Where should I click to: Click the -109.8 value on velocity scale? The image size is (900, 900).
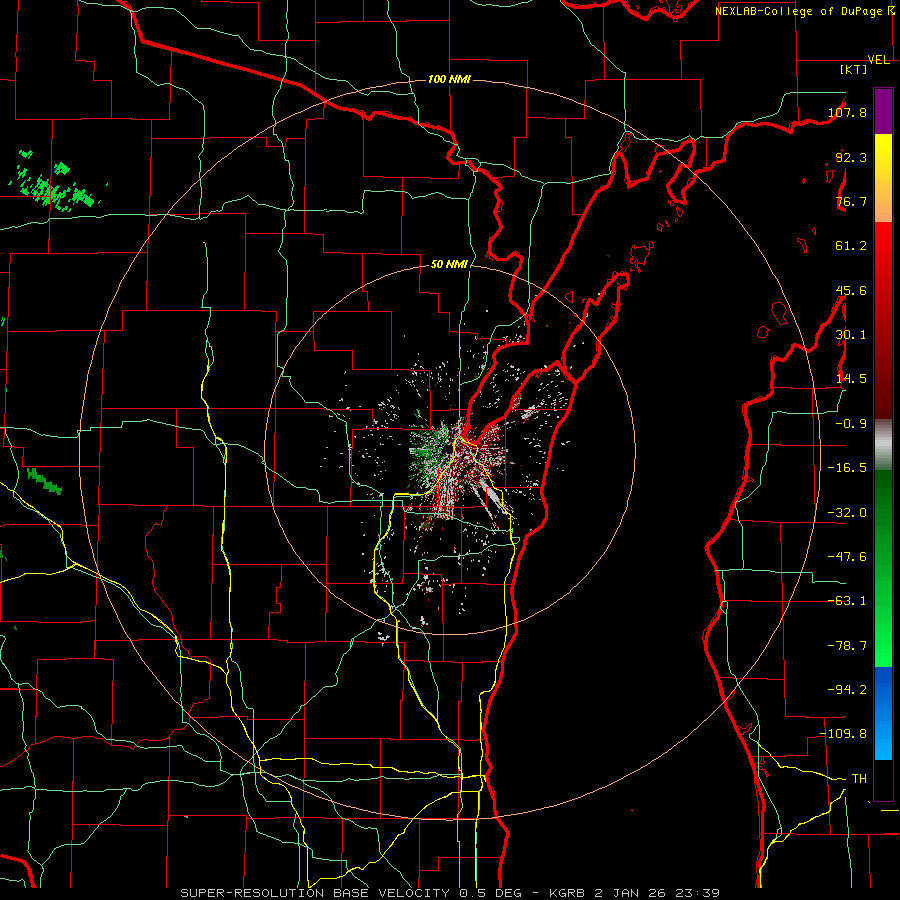point(844,734)
